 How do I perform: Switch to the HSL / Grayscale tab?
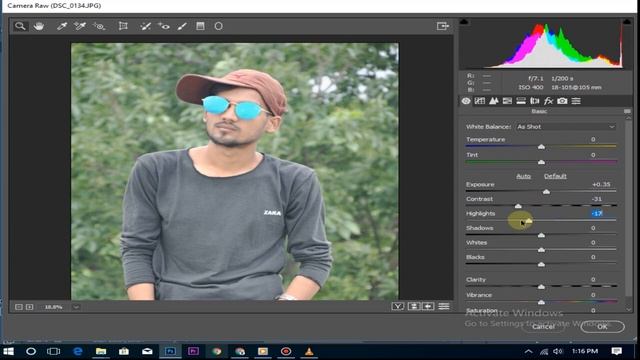(x=507, y=101)
